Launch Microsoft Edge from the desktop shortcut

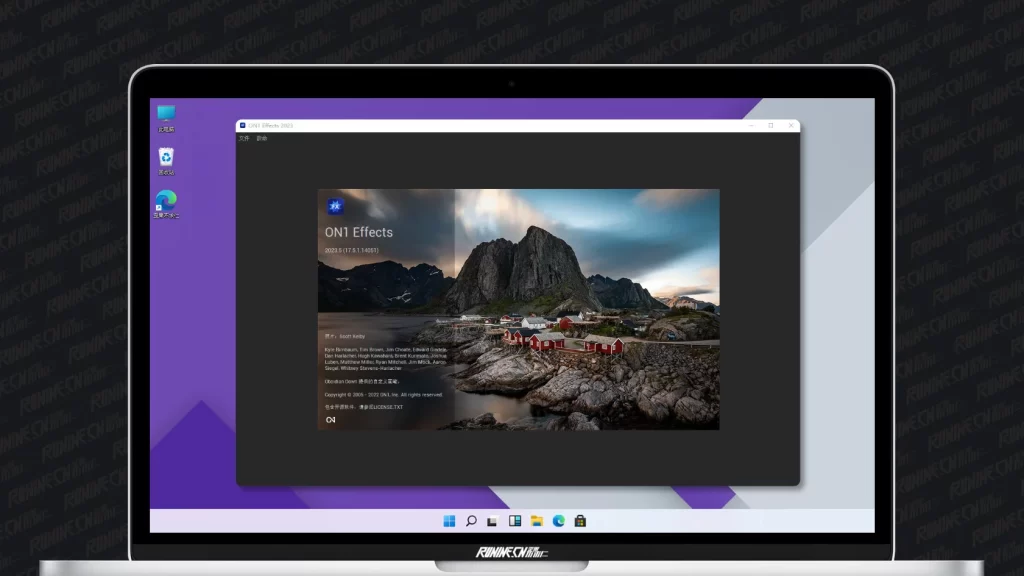click(x=166, y=202)
